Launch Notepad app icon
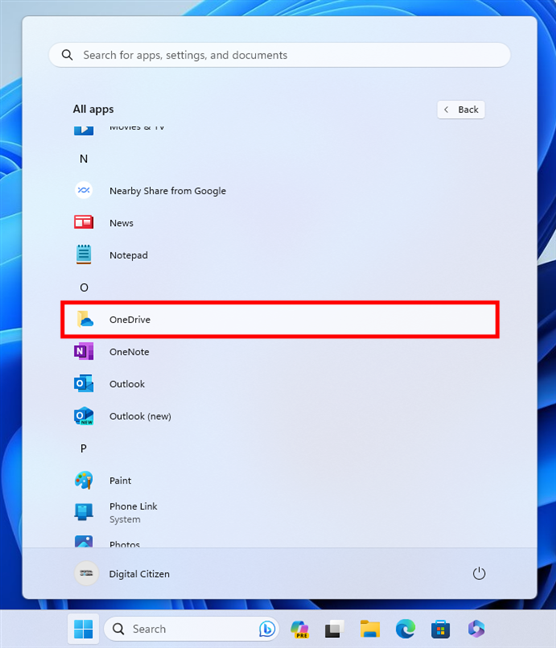This screenshot has height=648, width=556. tap(84, 255)
